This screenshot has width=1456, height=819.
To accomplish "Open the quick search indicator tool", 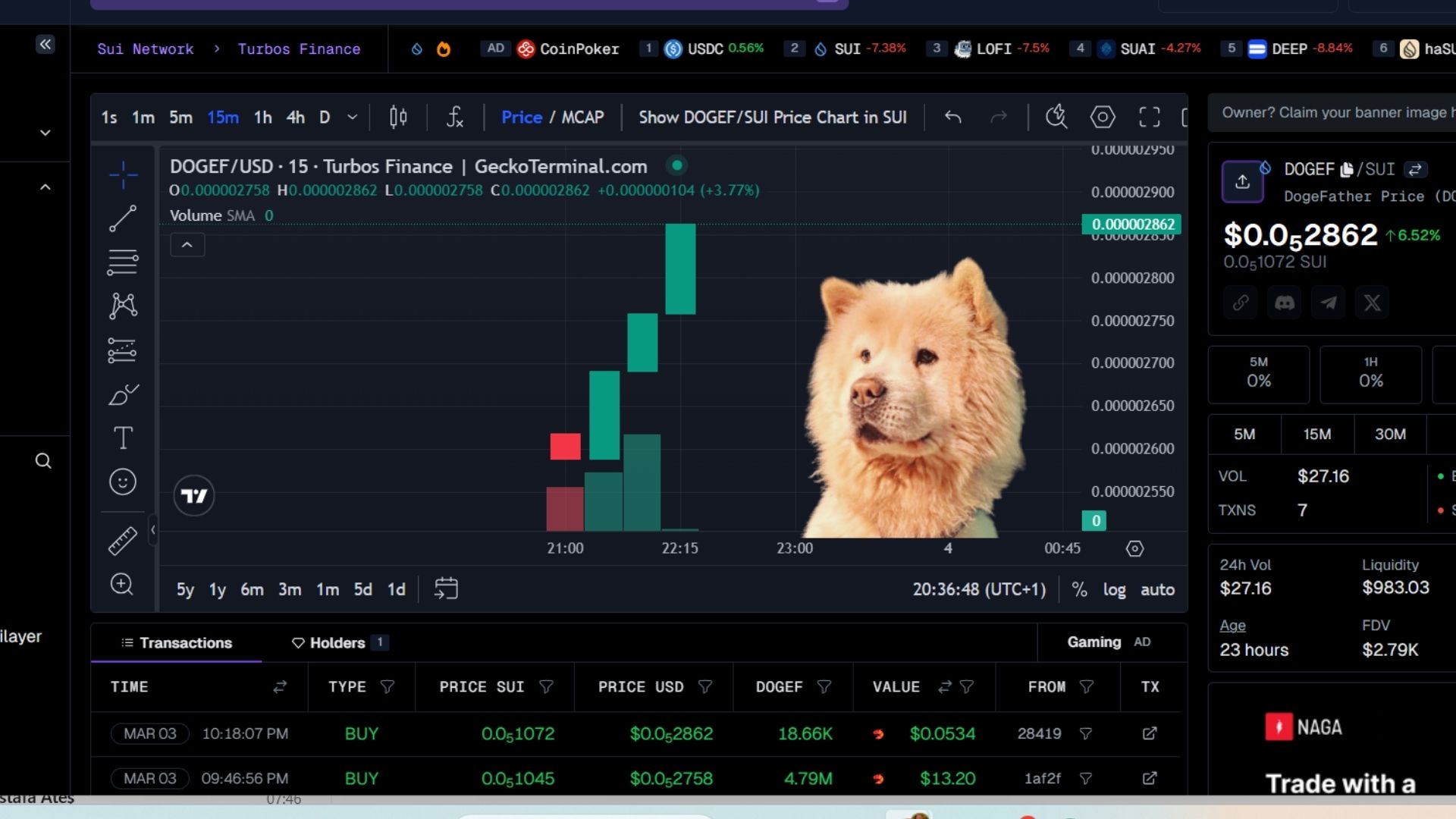I will tap(1056, 117).
